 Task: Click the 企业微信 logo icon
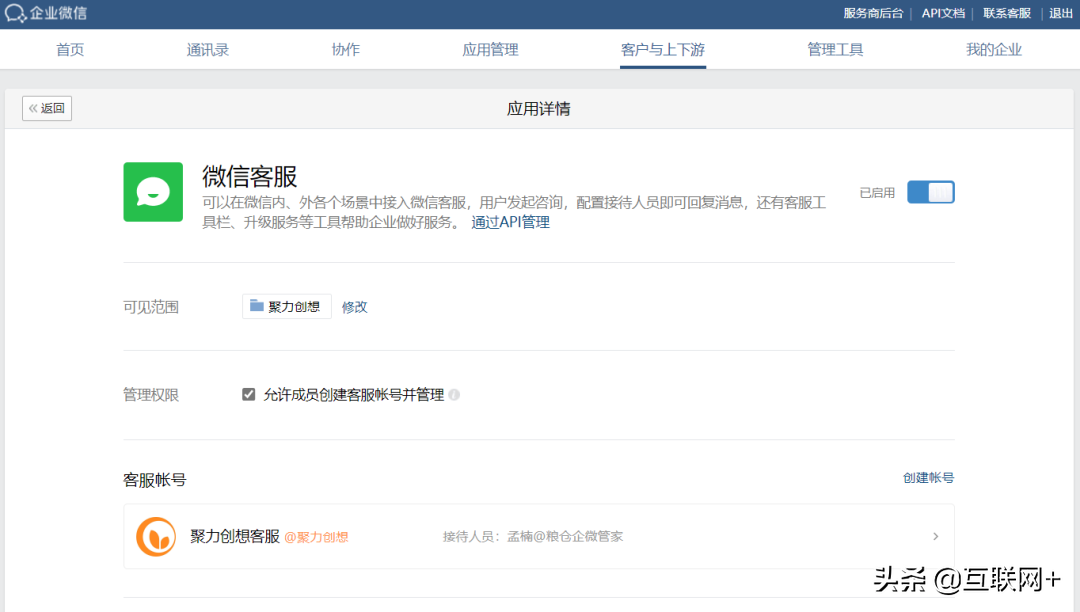[15, 13]
